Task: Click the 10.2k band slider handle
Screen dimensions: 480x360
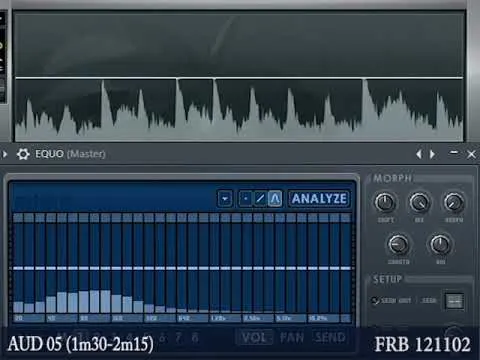Action: pyautogui.click(x=313, y=268)
